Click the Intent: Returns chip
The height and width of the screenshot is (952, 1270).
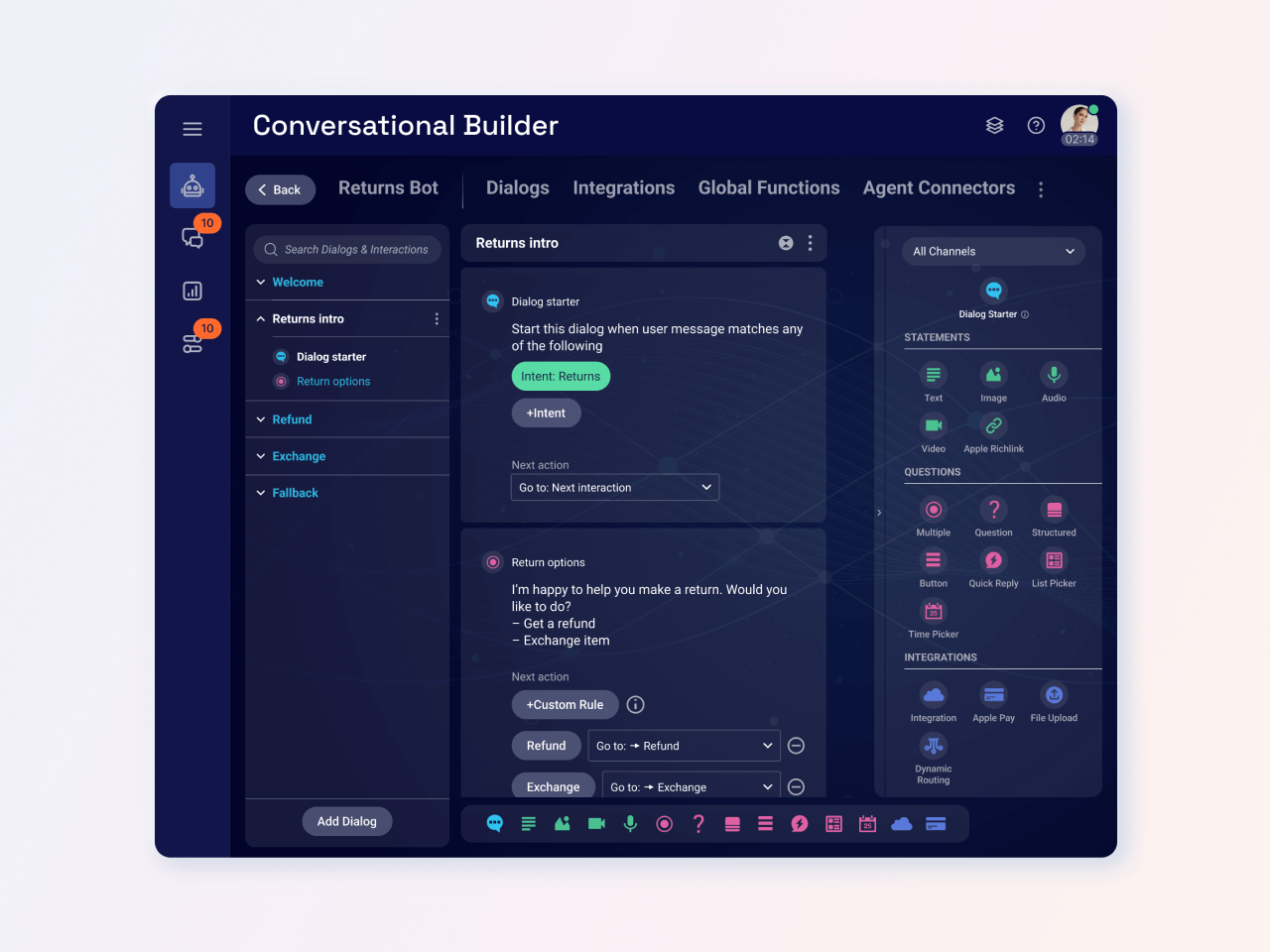tap(561, 377)
